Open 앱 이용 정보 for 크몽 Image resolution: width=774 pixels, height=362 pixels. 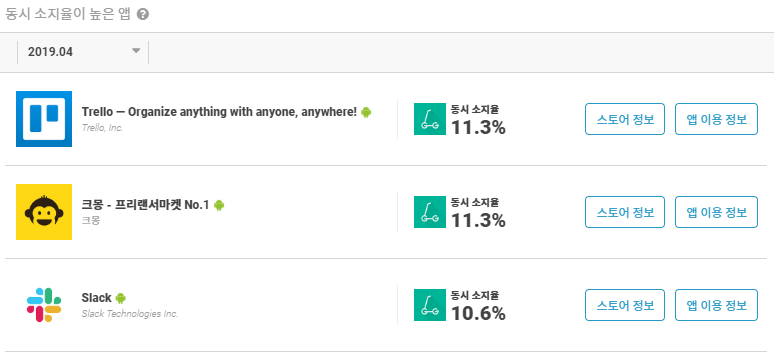716,212
